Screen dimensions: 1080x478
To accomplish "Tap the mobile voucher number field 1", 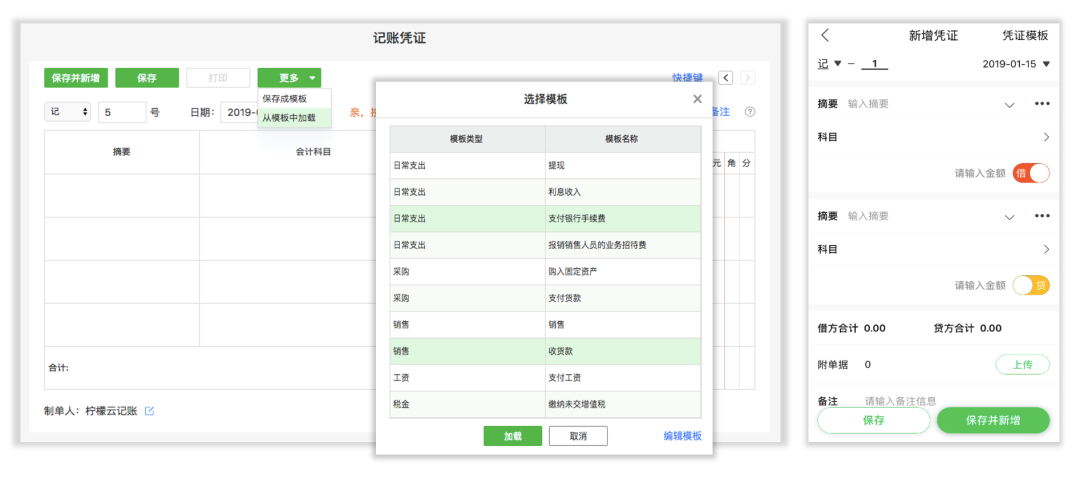I will (x=874, y=64).
